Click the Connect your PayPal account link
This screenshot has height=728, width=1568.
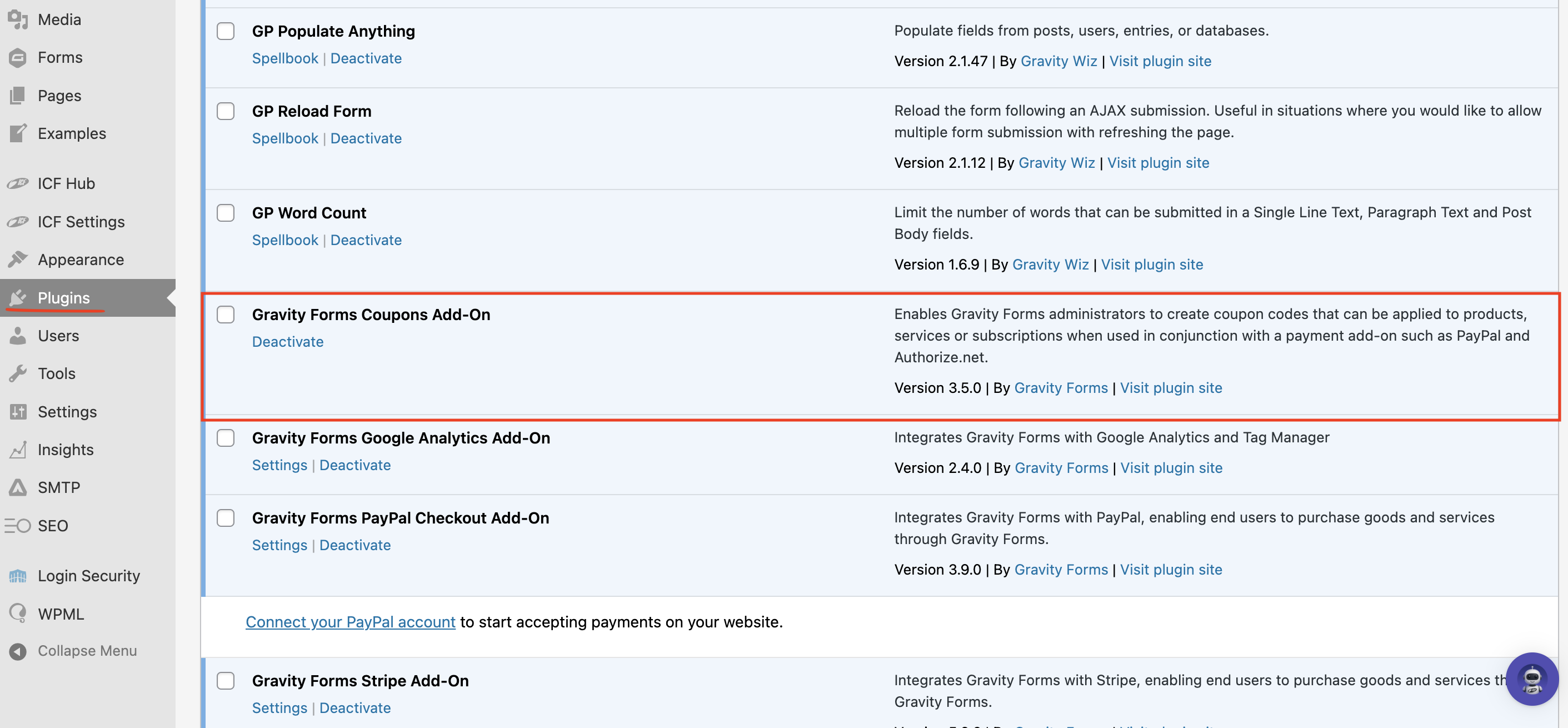350,622
